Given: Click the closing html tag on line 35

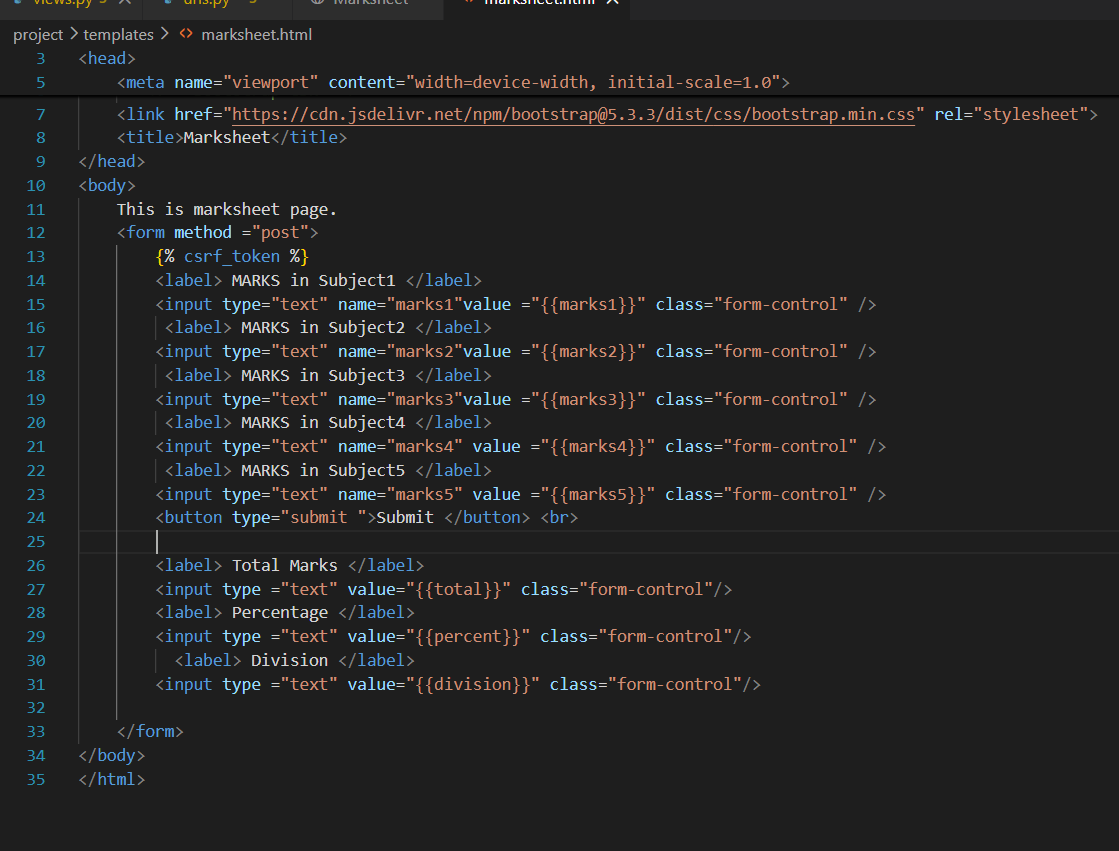Looking at the screenshot, I should 111,779.
